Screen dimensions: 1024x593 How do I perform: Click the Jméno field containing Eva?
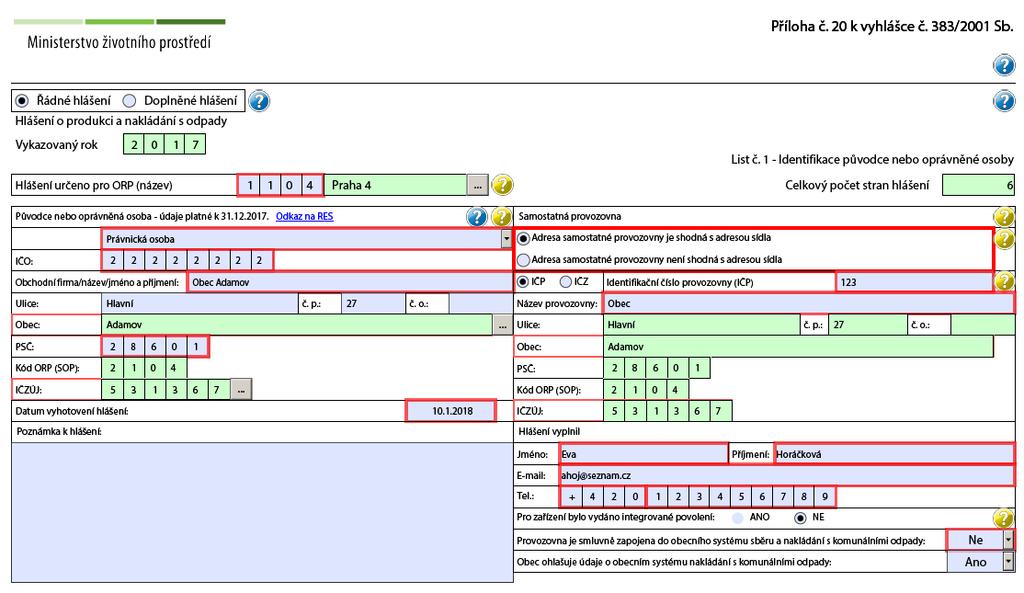point(643,454)
